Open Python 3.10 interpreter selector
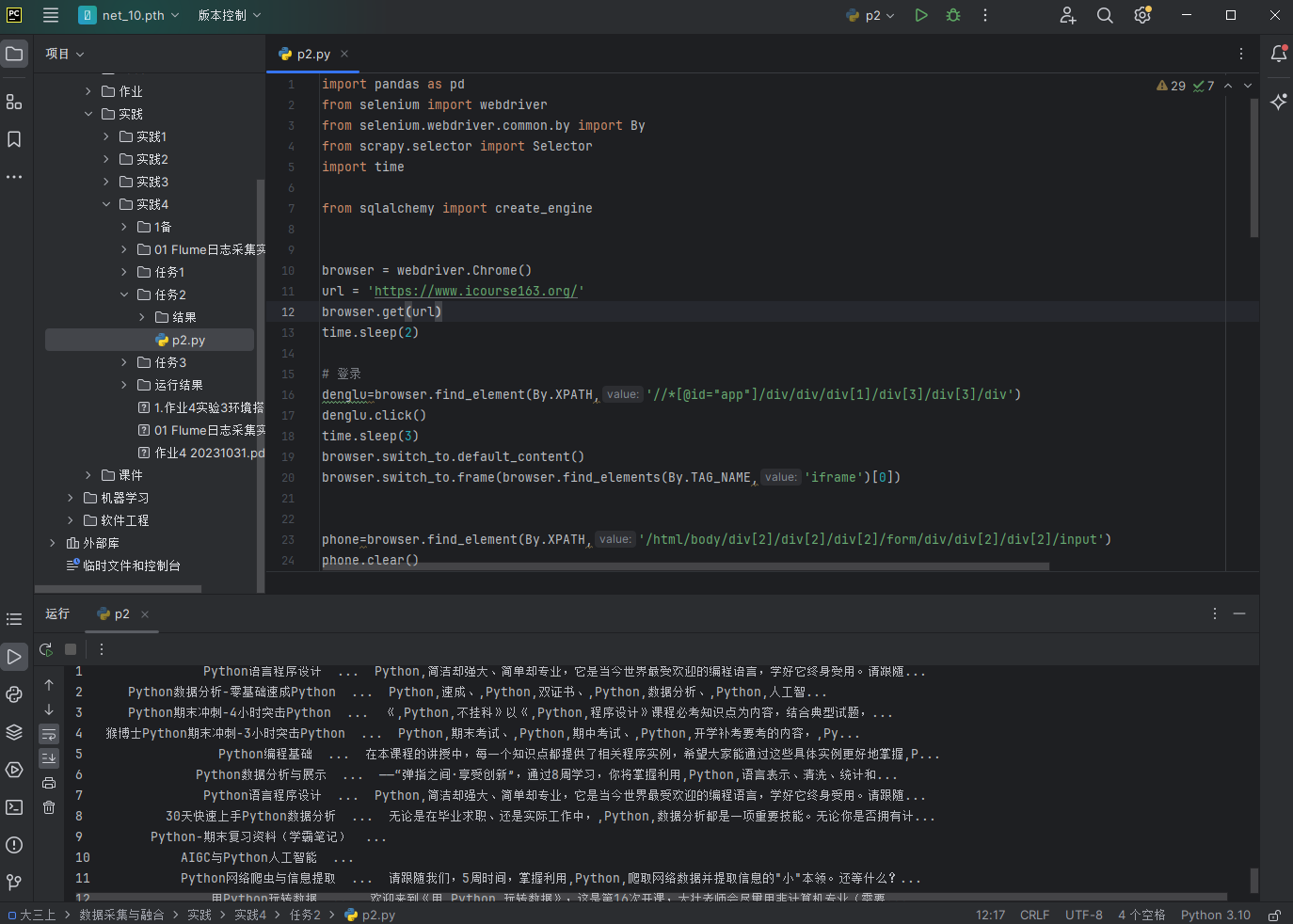Image resolution: width=1293 pixels, height=924 pixels. tap(1216, 915)
